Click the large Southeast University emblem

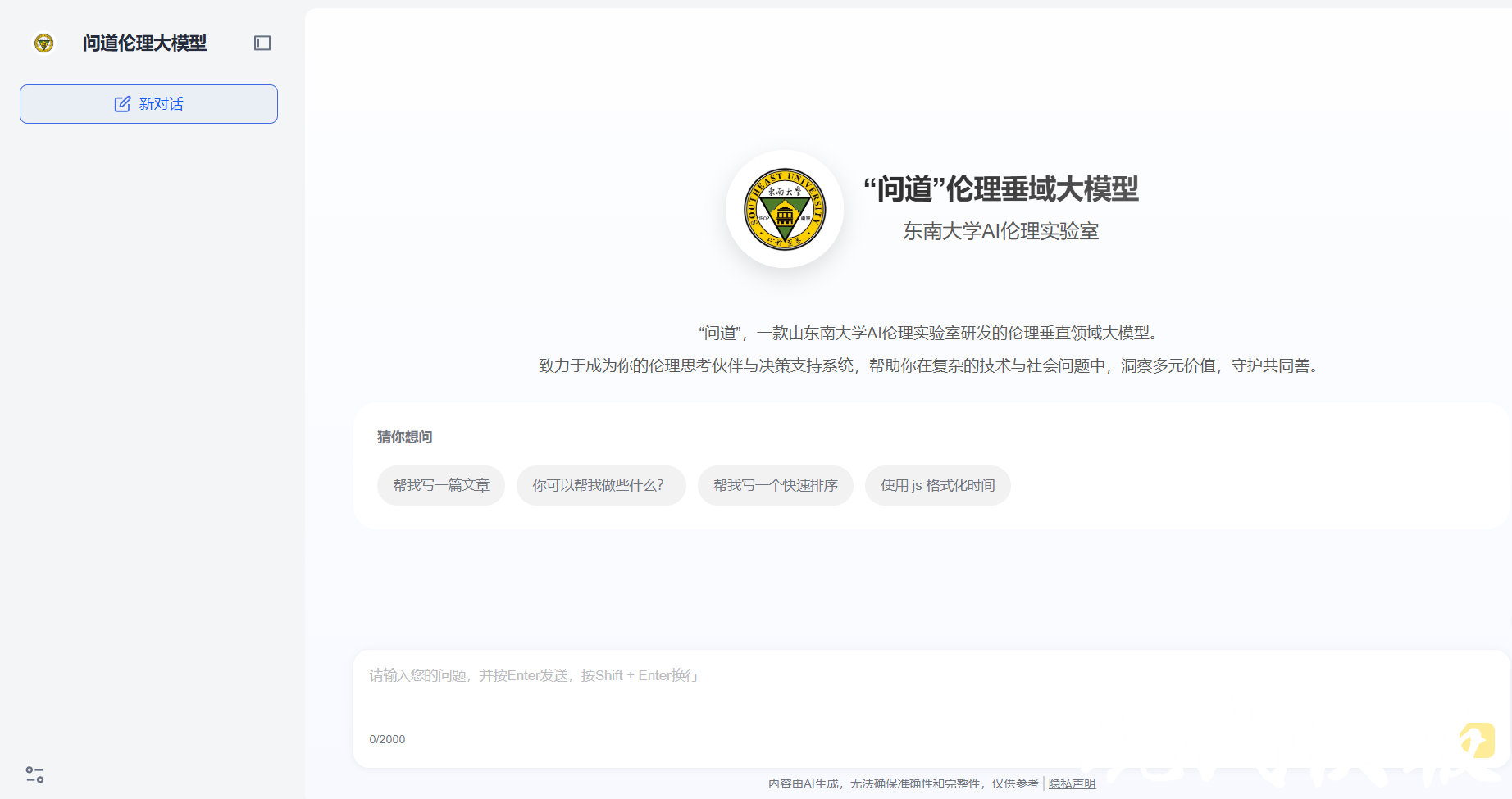pyautogui.click(x=785, y=210)
